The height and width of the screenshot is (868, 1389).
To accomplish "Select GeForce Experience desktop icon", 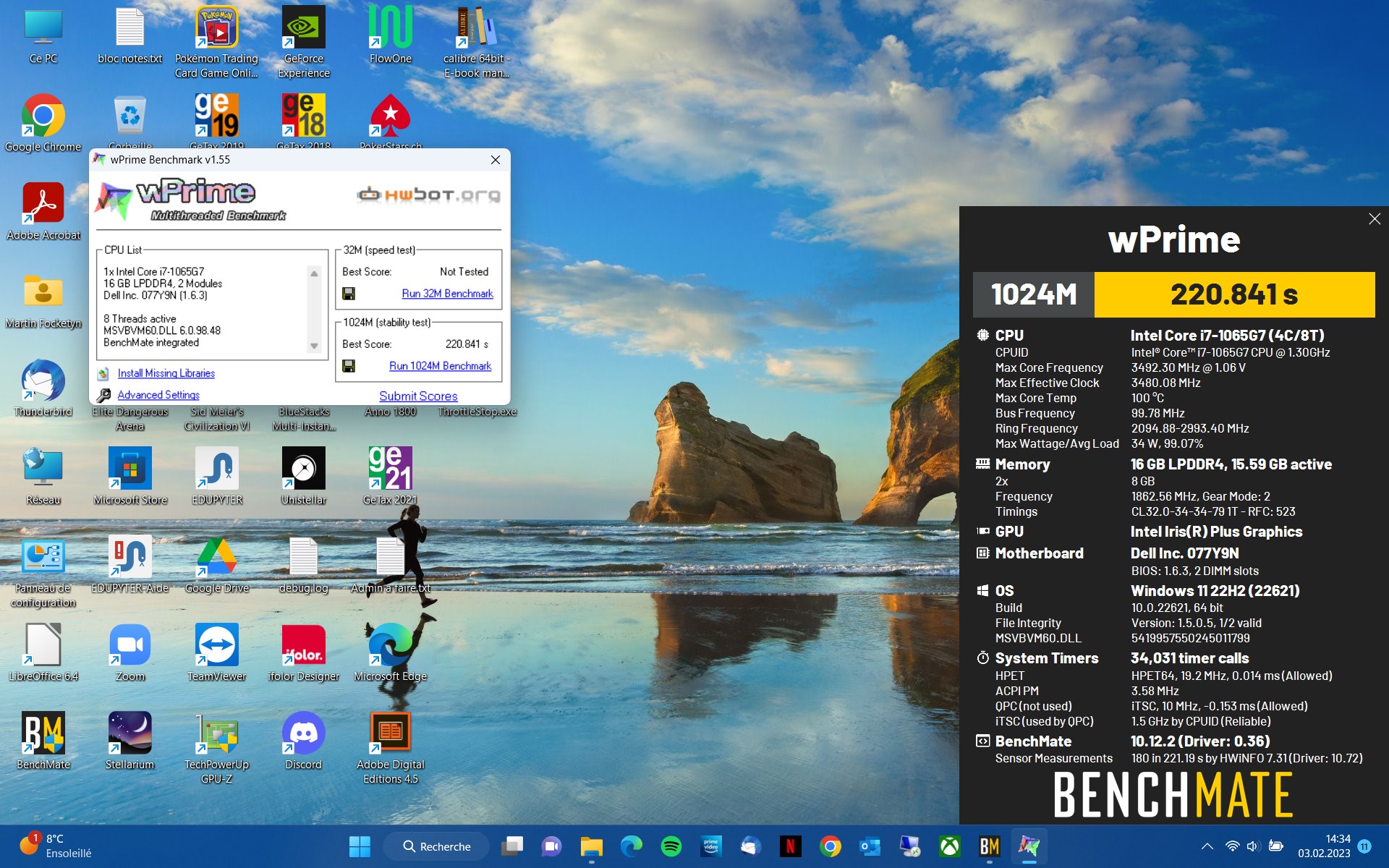I will [304, 42].
